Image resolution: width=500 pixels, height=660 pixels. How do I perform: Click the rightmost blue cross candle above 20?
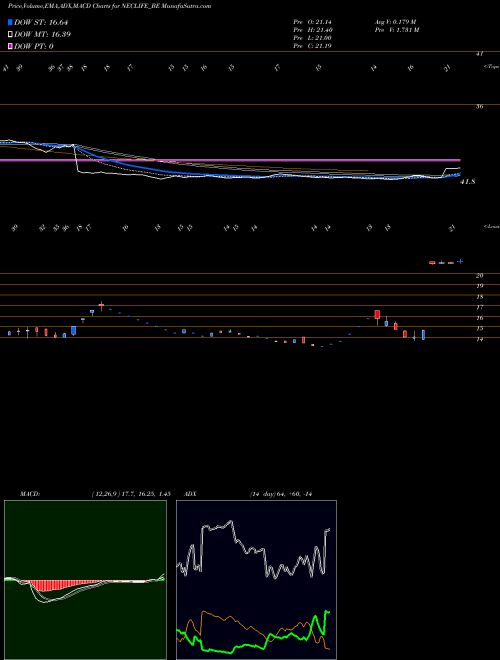coord(460,261)
